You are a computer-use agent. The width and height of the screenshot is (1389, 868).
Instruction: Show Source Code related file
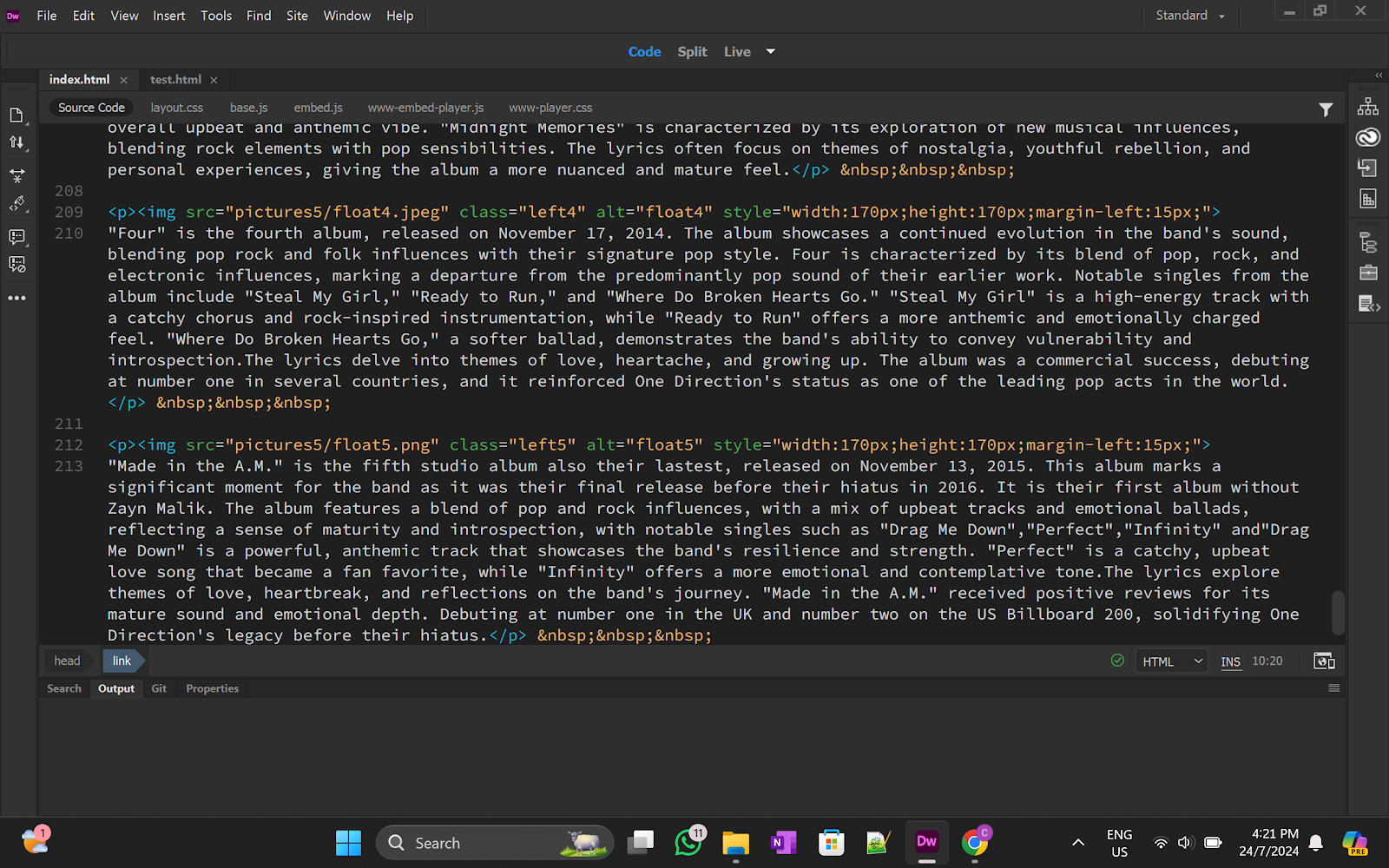point(91,108)
